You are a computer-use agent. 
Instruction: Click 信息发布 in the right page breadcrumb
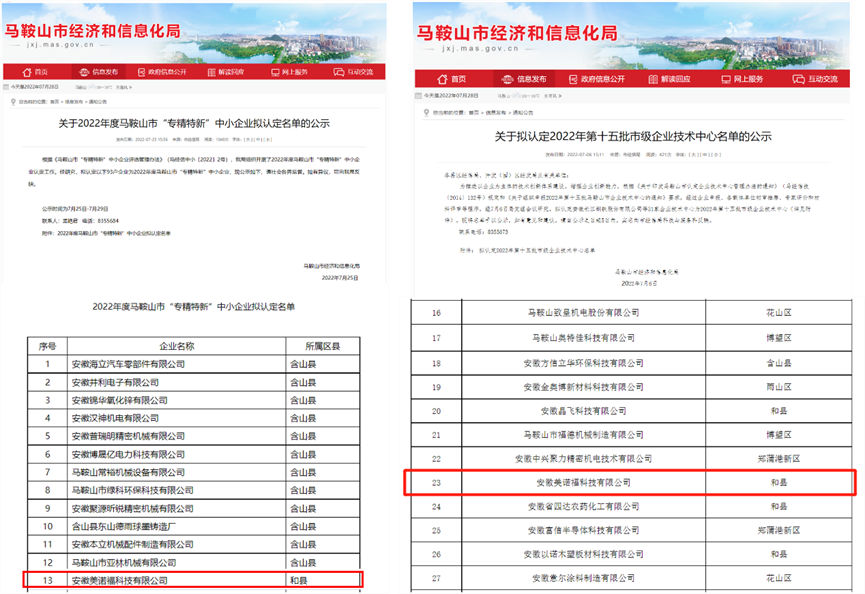click(495, 113)
